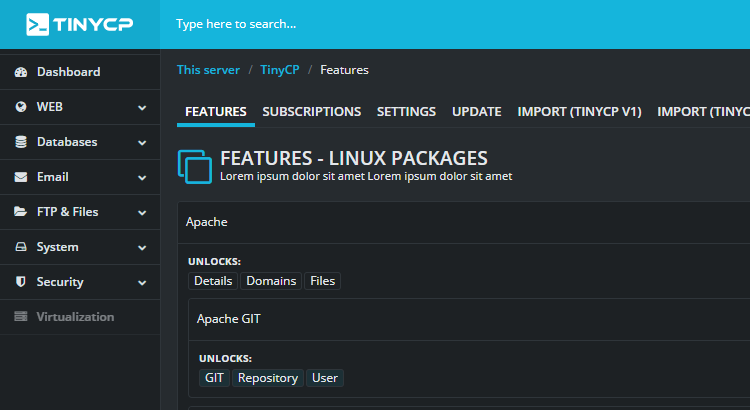Click the Domains tag under Apache

click(271, 281)
